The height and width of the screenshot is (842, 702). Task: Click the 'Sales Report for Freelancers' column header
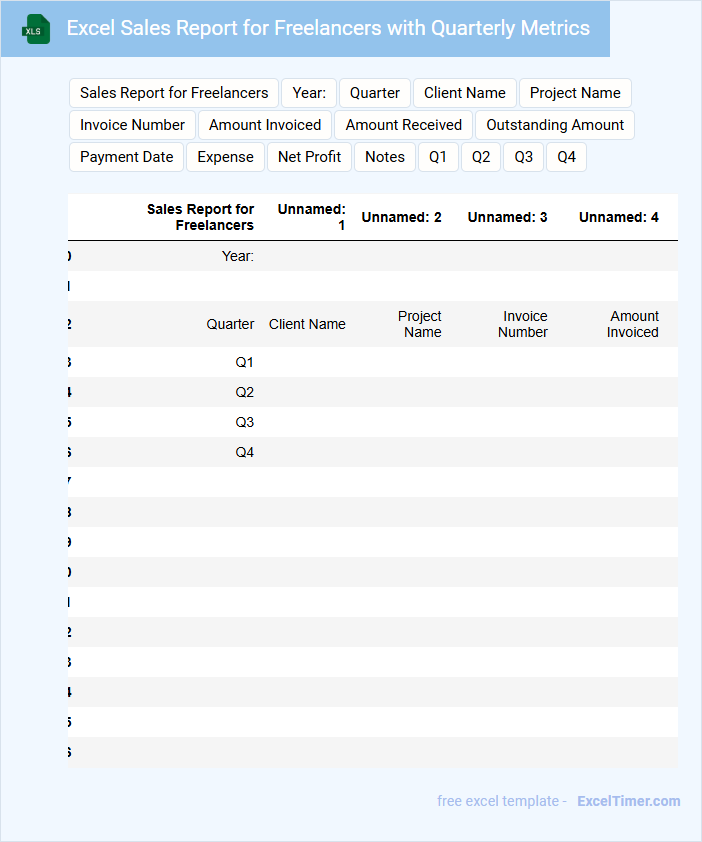tap(200, 217)
